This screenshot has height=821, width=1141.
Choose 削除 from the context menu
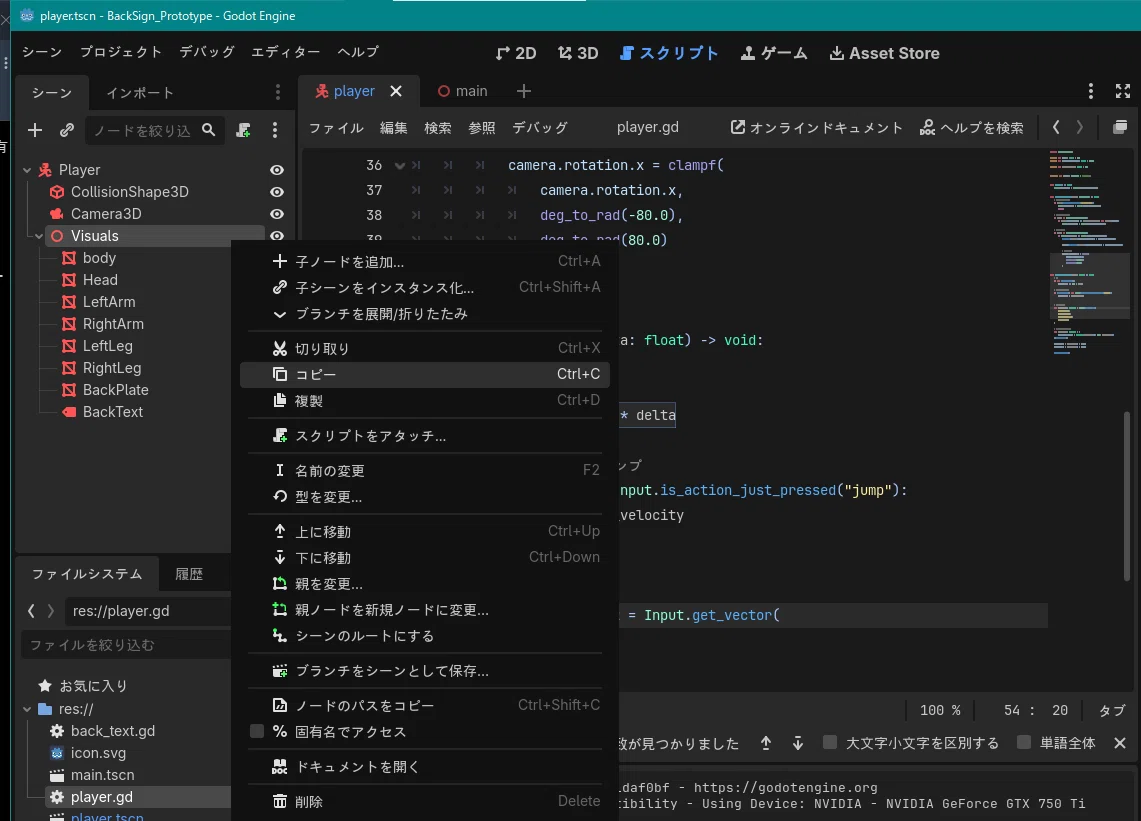[x=426, y=801]
